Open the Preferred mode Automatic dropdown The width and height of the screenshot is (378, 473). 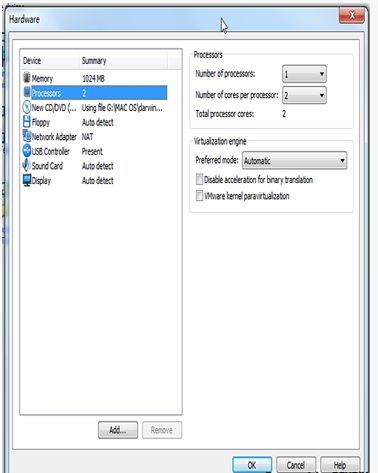click(294, 160)
